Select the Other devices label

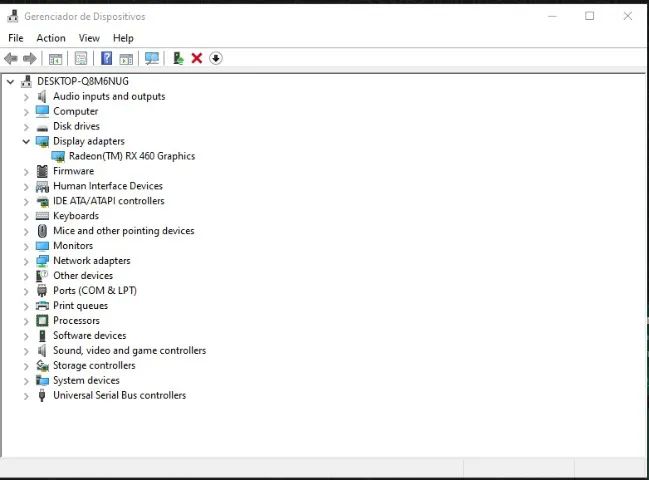point(83,276)
